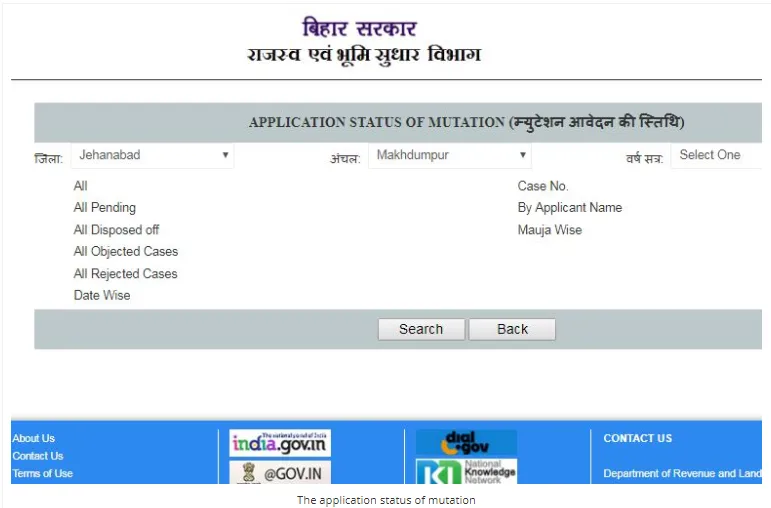
Task: Open the Terms of Use link
Action: [x=42, y=474]
